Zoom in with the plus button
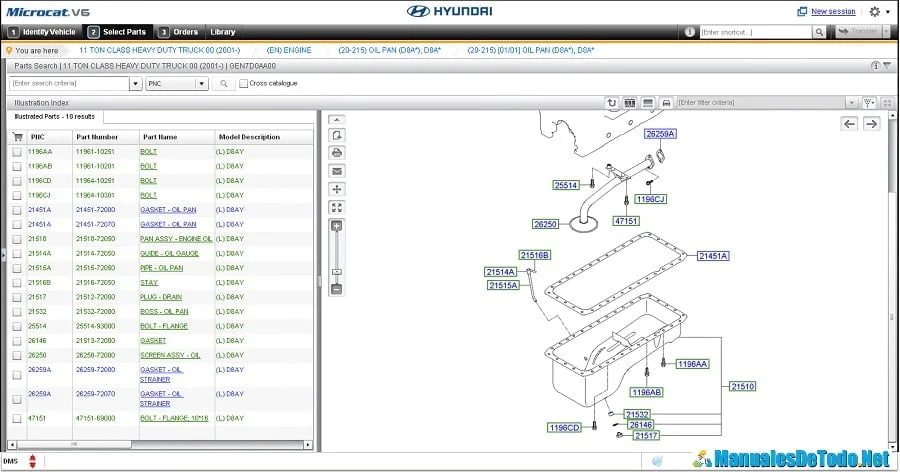The image size is (900, 472). pos(336,226)
